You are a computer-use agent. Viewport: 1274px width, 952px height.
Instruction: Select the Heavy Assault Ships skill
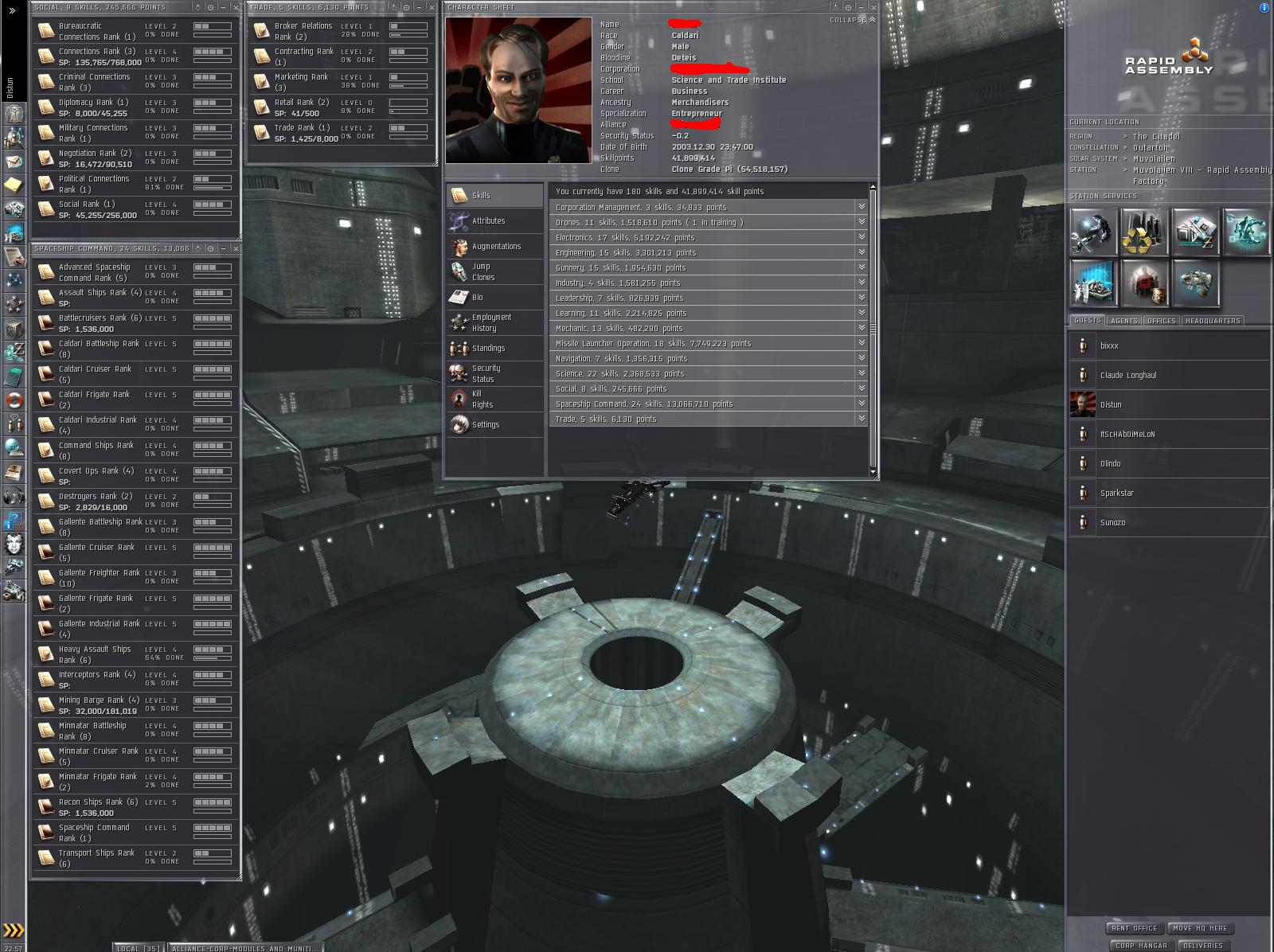[x=135, y=654]
